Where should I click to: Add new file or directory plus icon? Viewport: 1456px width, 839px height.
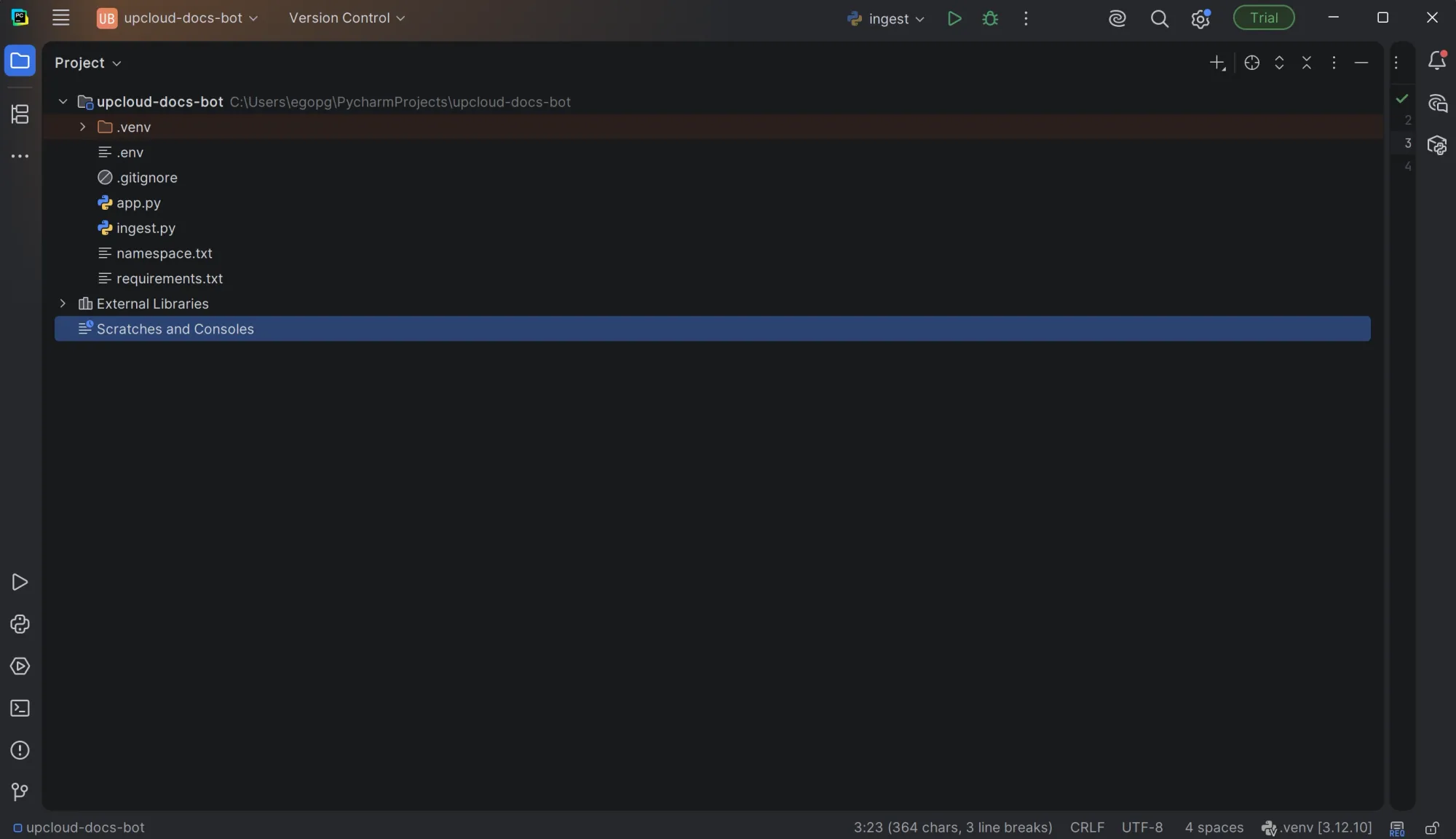point(1217,63)
